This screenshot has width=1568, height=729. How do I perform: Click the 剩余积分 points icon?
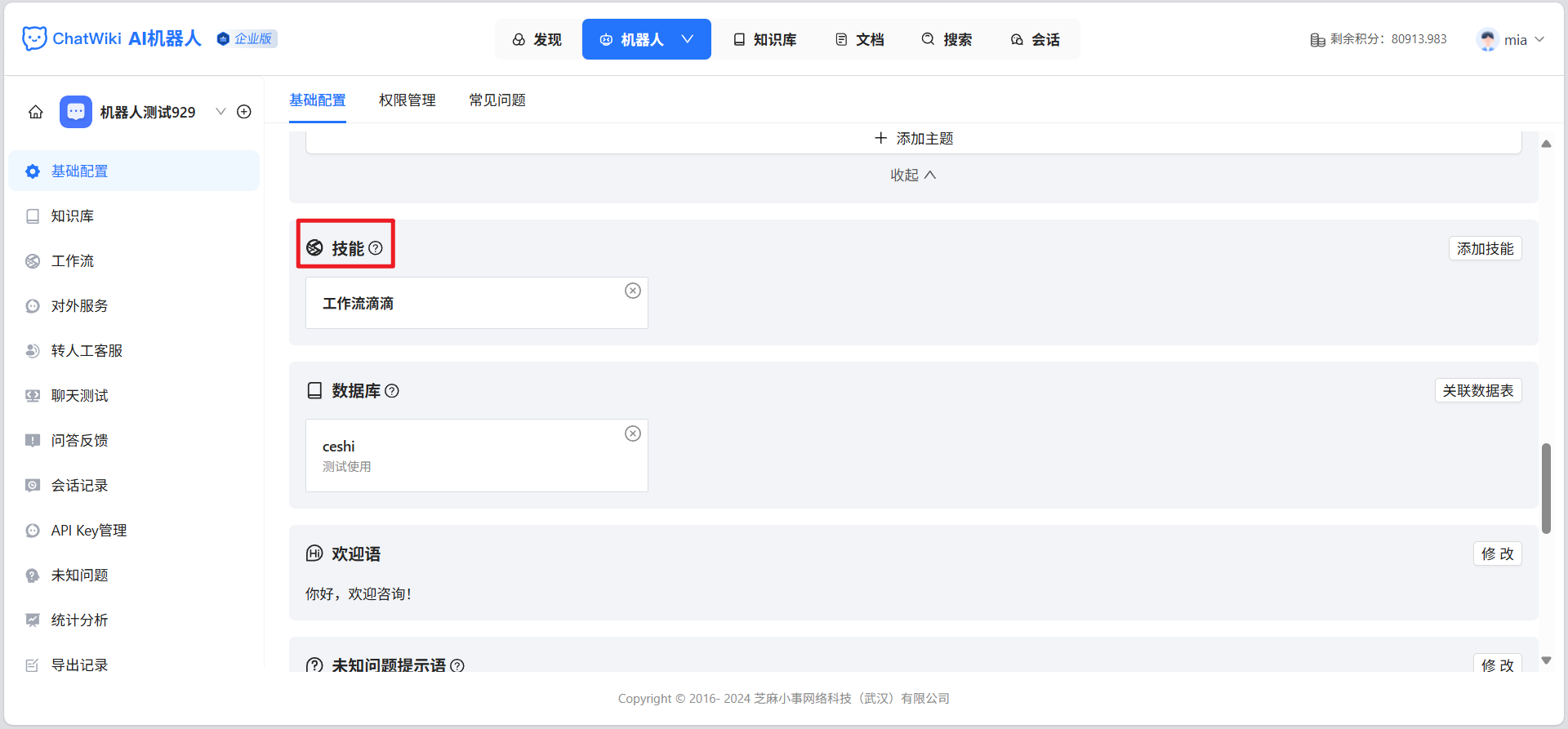point(1317,39)
